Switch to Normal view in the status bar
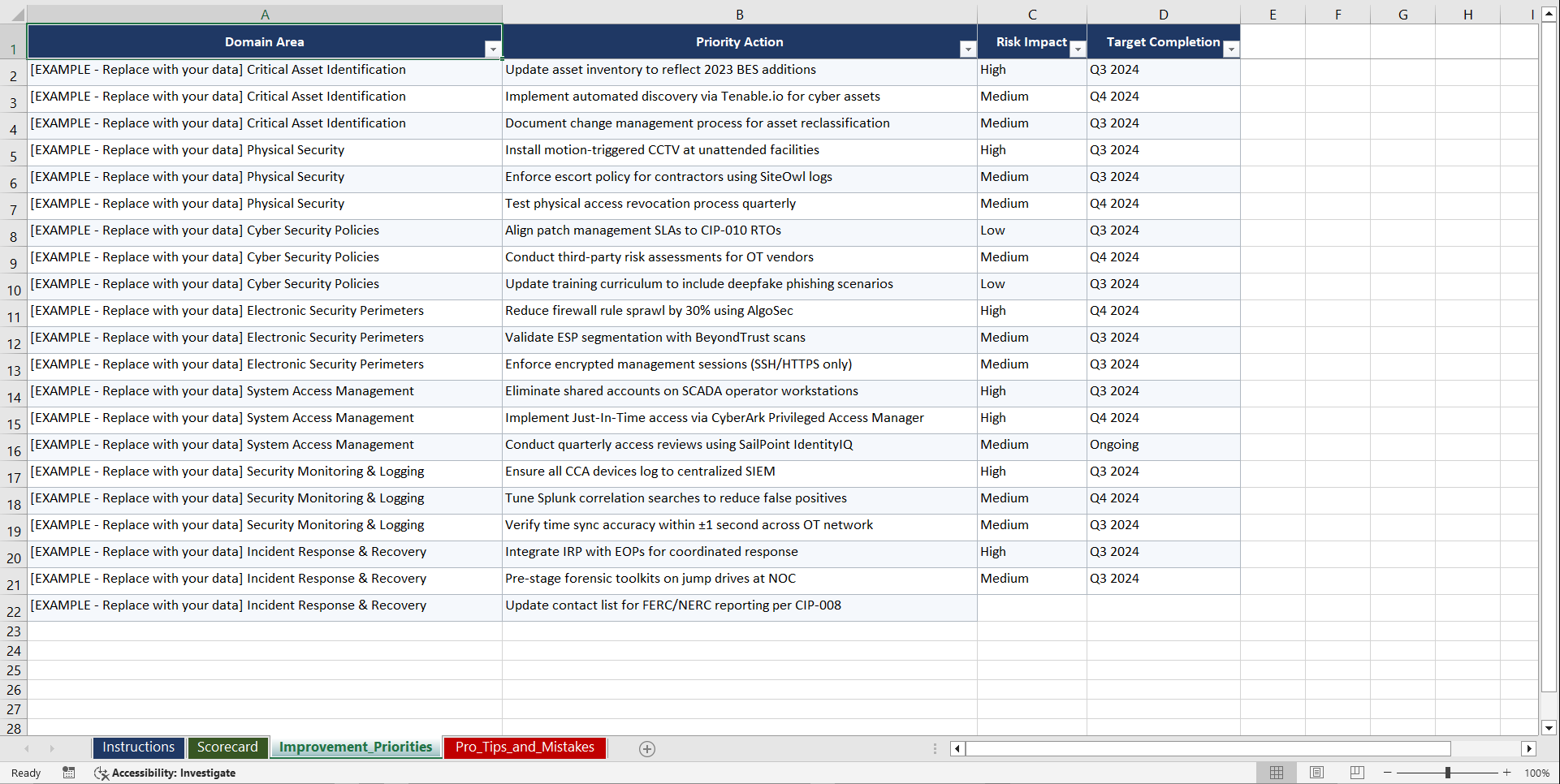This screenshot has height=784, width=1560. click(x=1276, y=772)
